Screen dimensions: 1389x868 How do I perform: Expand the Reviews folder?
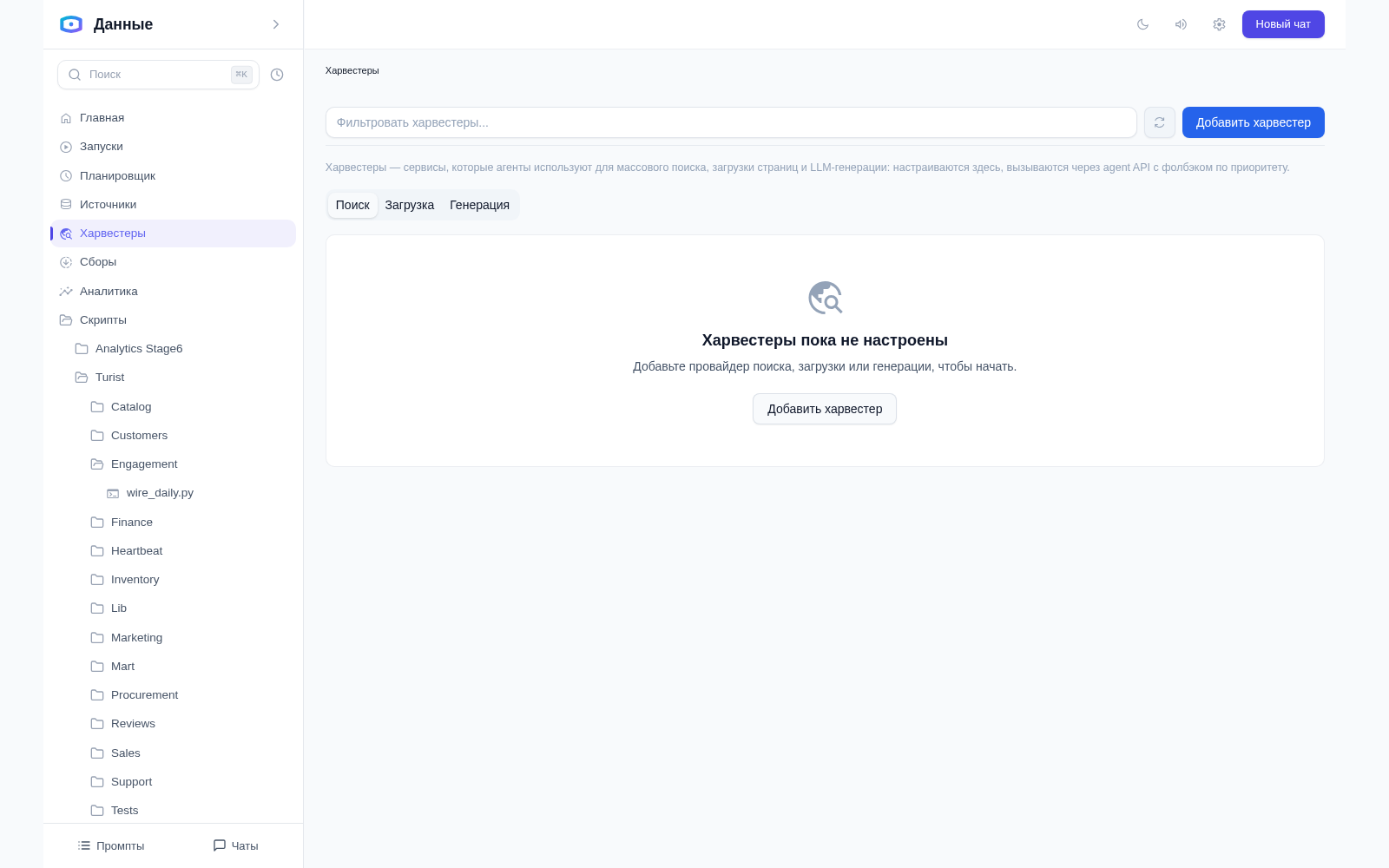click(189, 724)
